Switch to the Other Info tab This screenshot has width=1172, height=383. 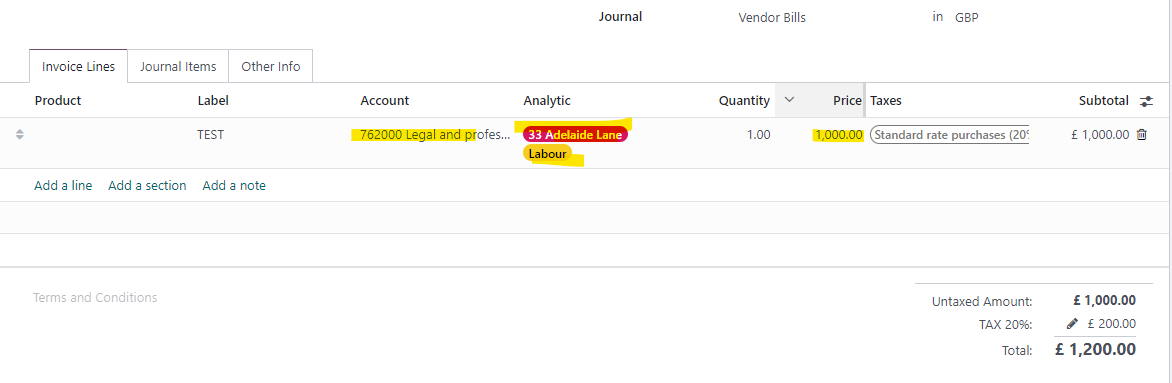[271, 67]
